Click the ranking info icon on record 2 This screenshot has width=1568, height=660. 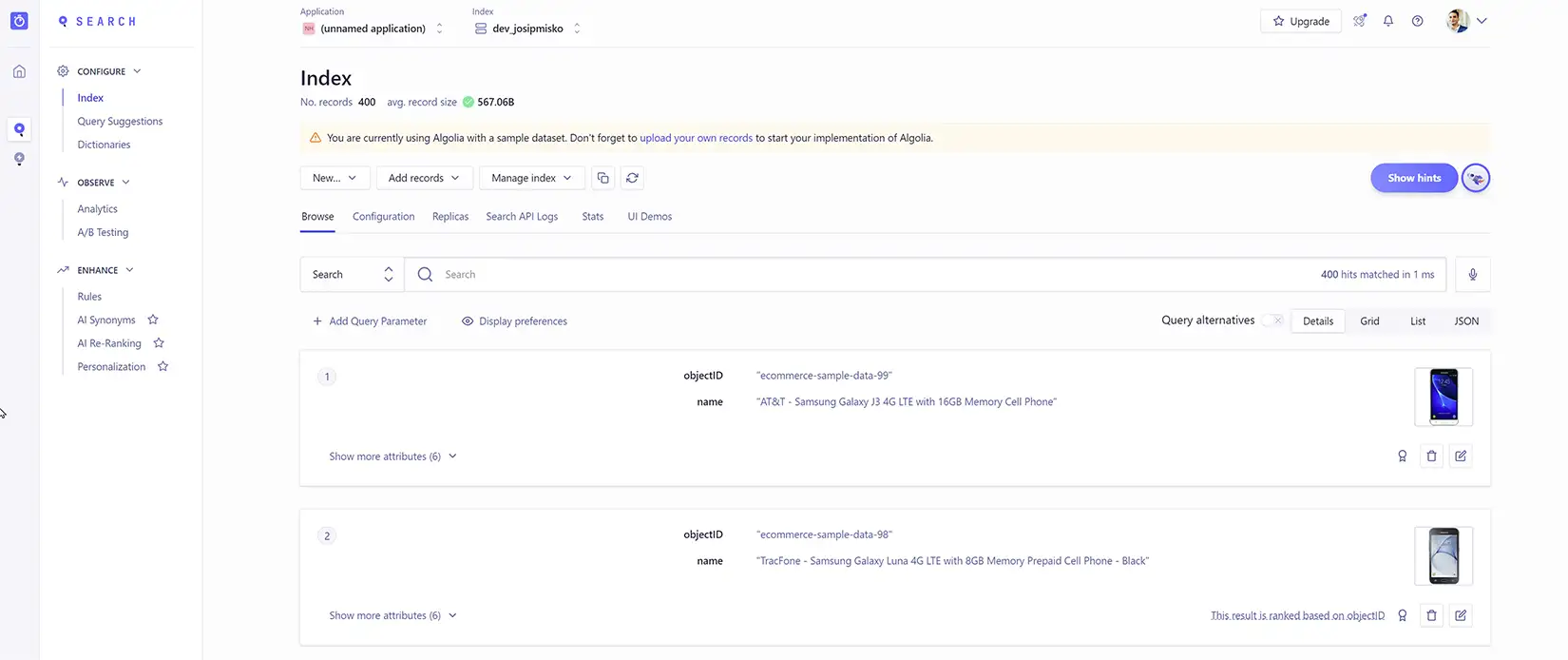[x=1402, y=615]
